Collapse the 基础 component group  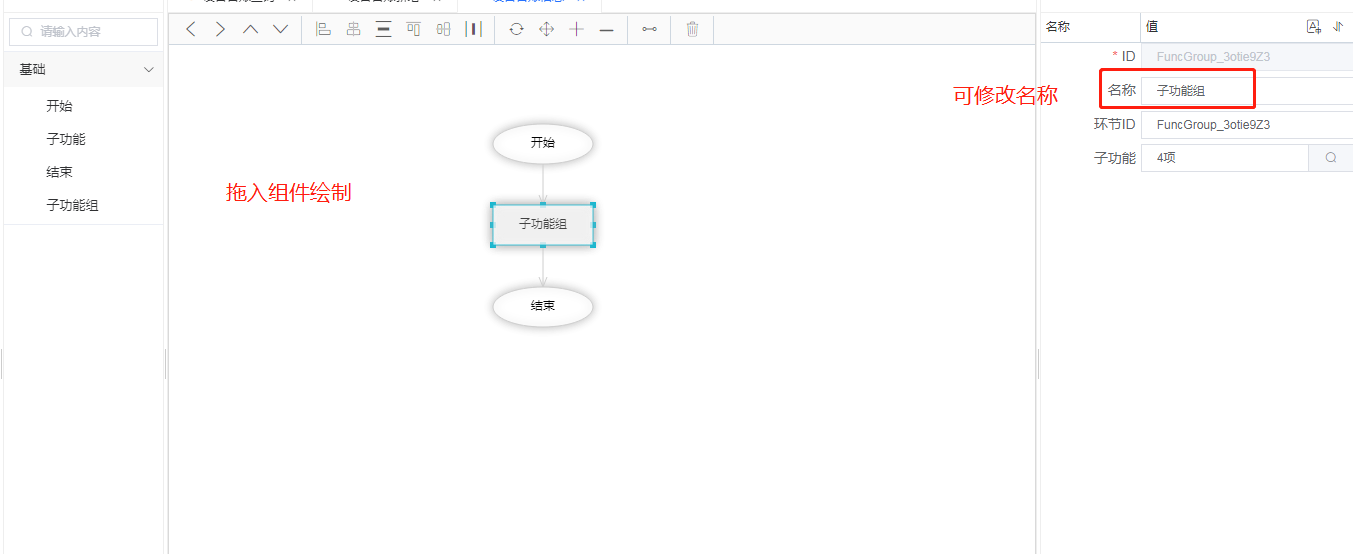point(149,70)
